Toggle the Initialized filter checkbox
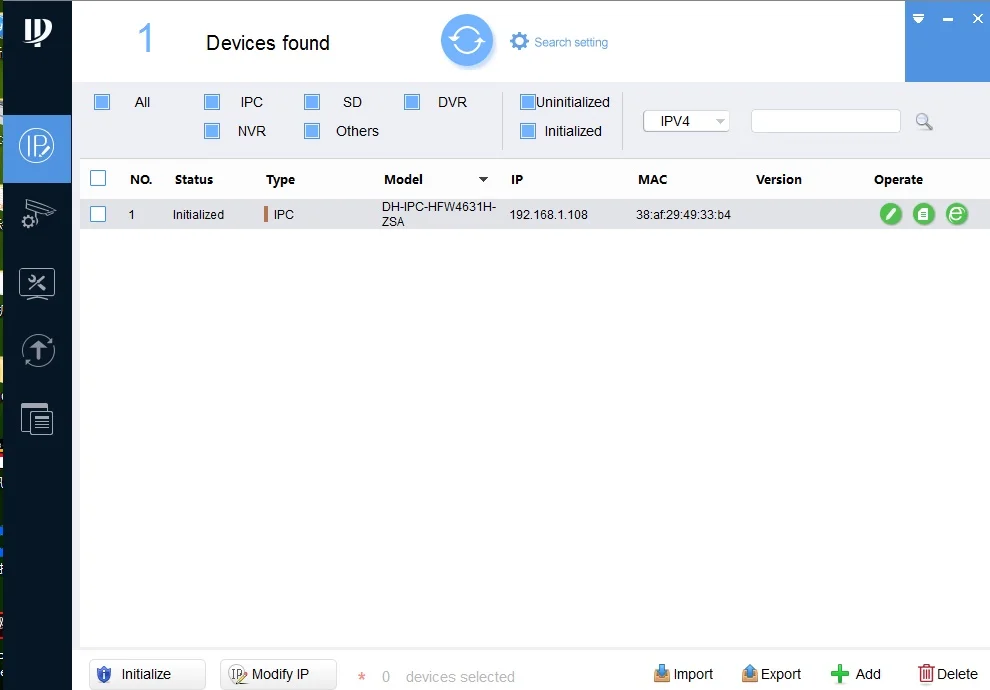Image resolution: width=990 pixels, height=690 pixels. [x=528, y=131]
